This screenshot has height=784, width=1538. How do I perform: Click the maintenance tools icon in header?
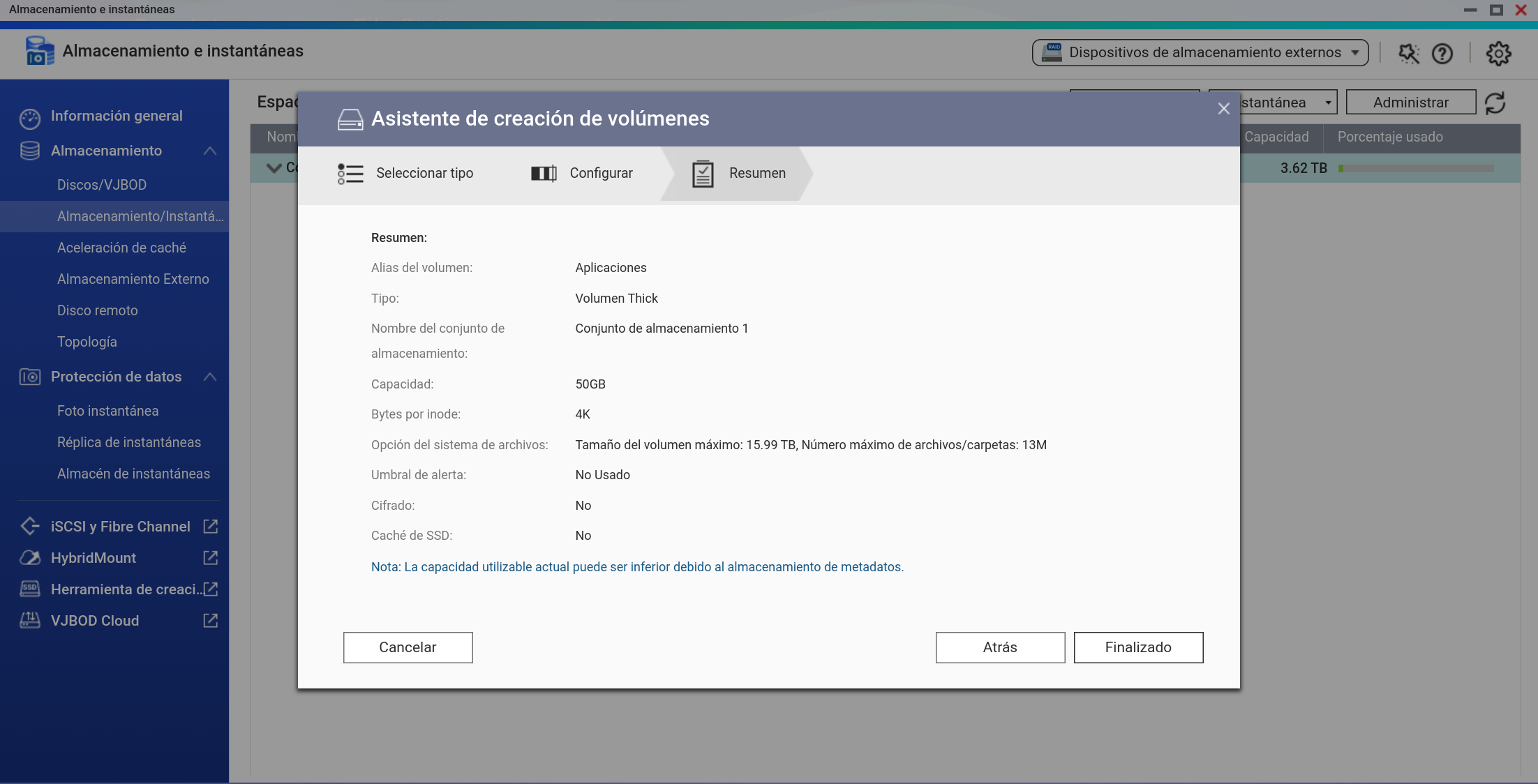click(1408, 54)
